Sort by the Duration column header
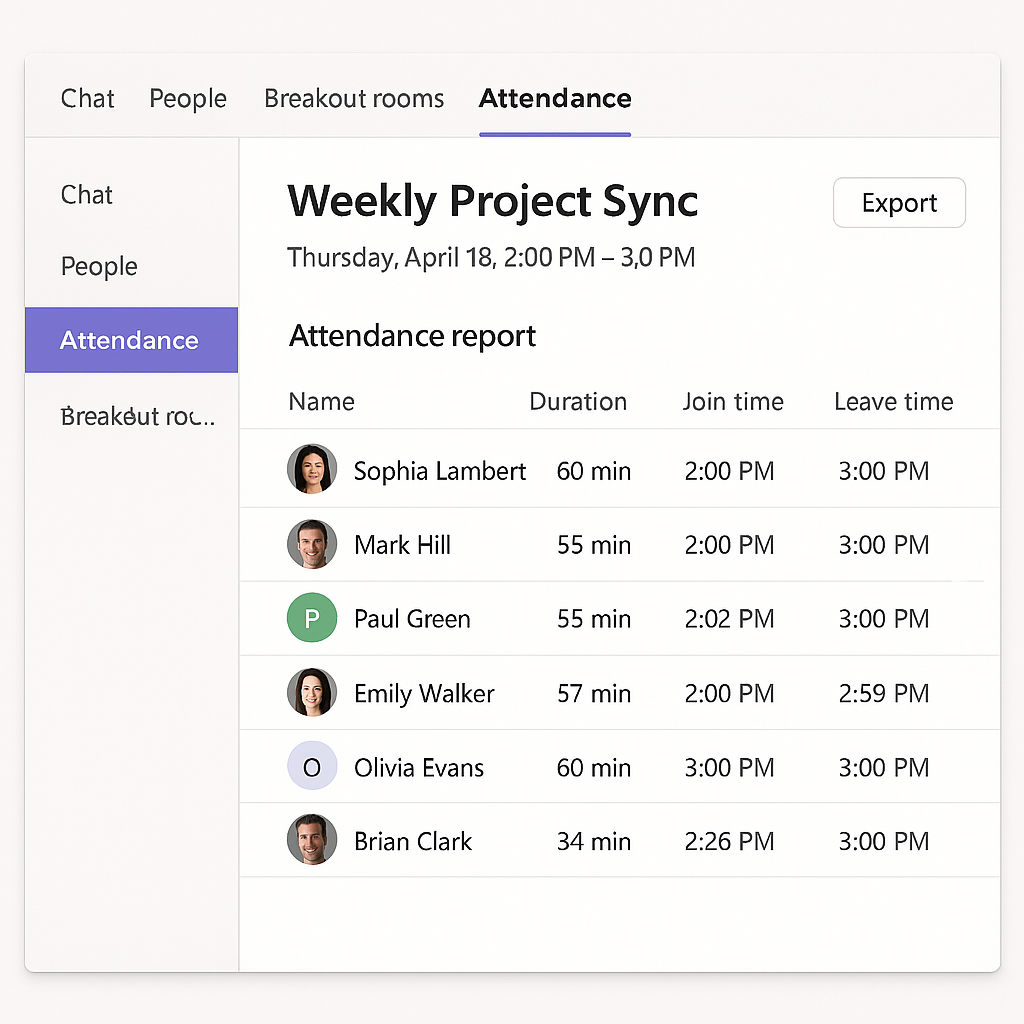The height and width of the screenshot is (1024, 1024). coord(578,402)
